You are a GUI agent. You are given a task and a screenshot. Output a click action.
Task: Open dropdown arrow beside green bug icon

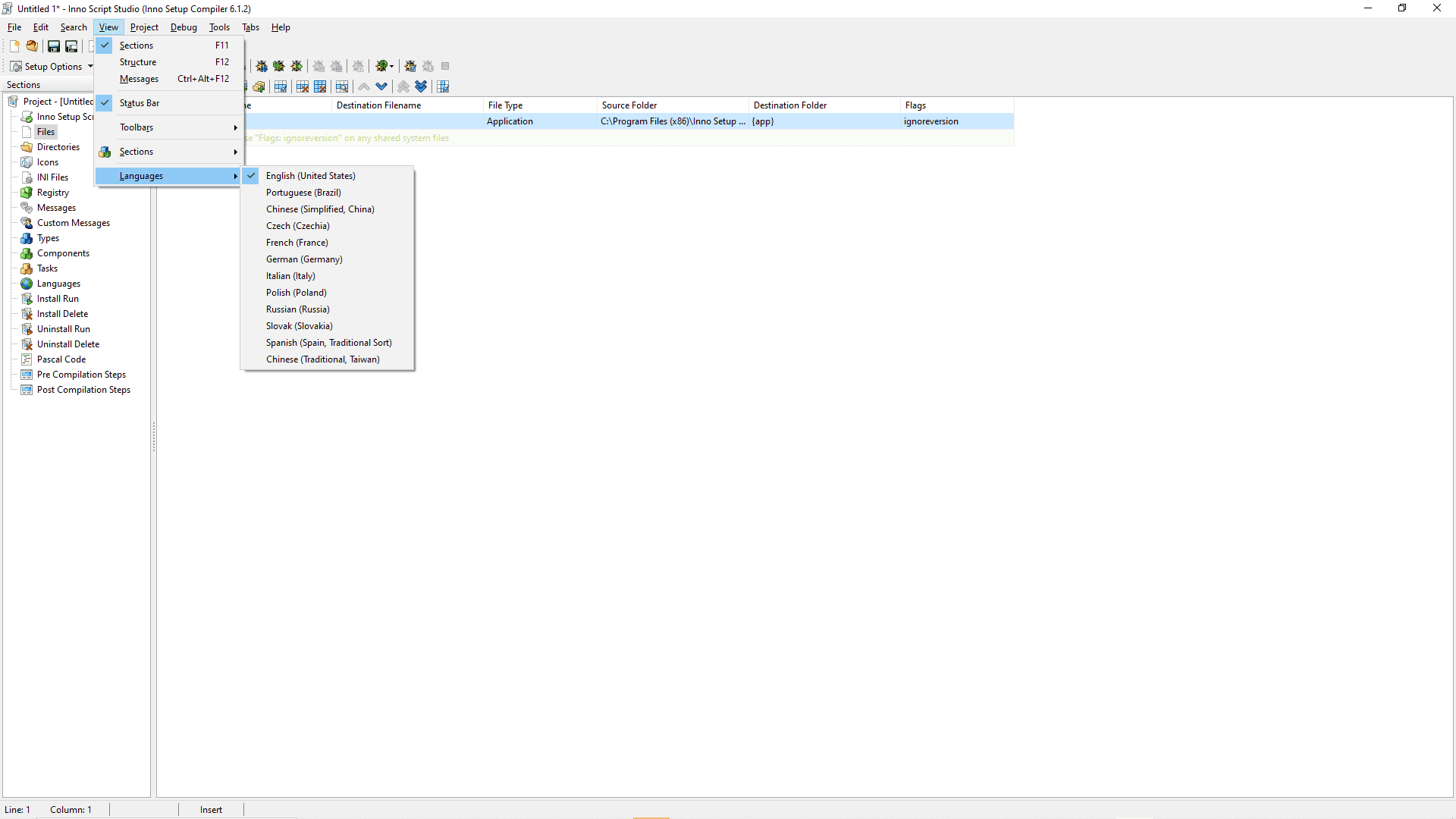coord(392,66)
